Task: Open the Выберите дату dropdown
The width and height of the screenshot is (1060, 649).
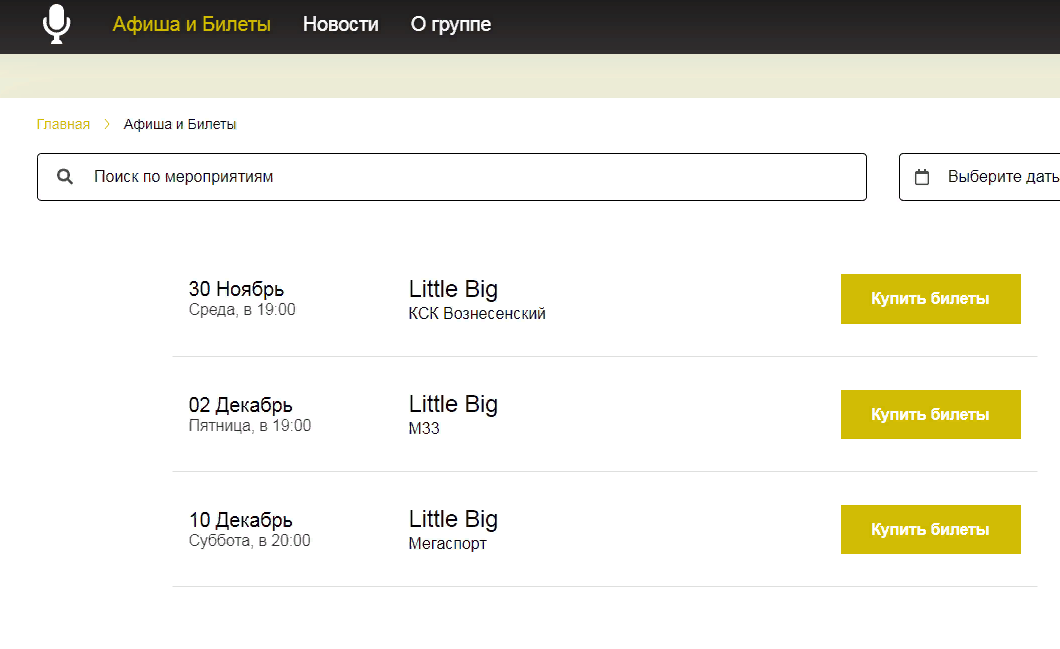Action: pyautogui.click(x=980, y=177)
